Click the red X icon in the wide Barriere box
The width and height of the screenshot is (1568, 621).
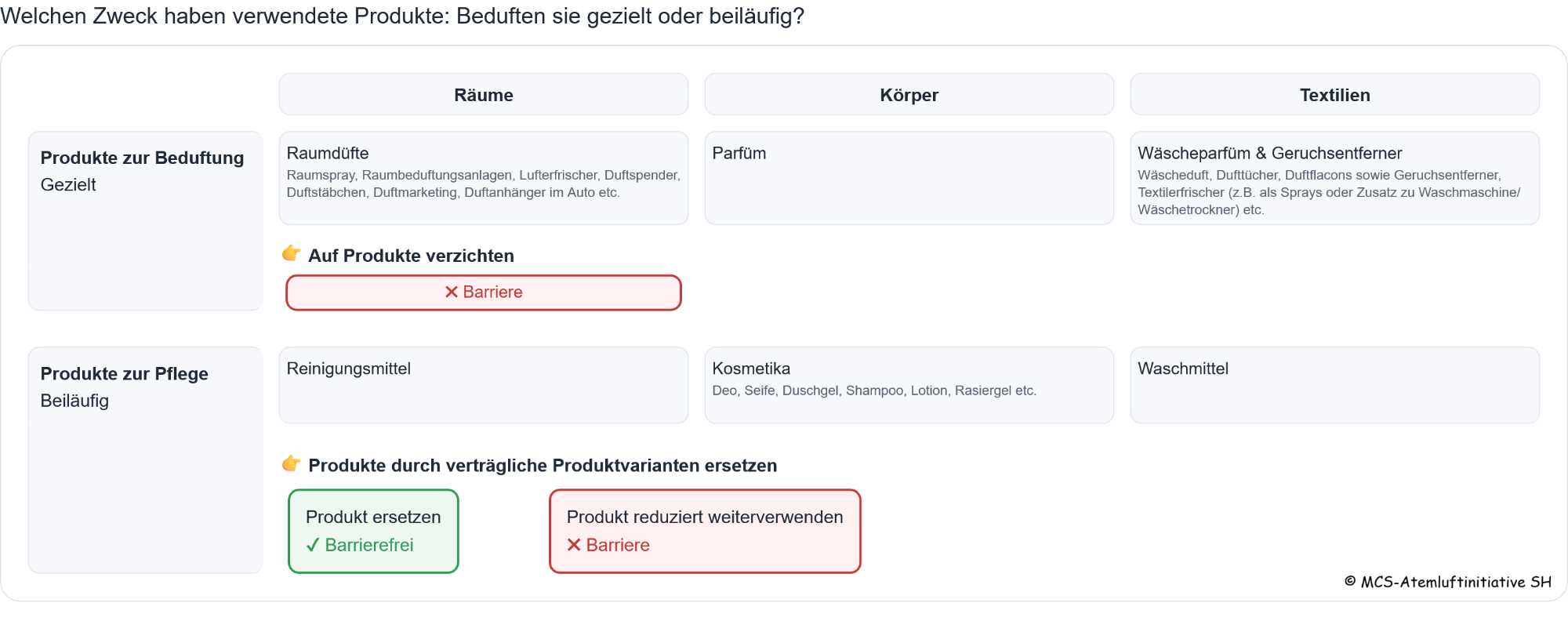(x=452, y=292)
